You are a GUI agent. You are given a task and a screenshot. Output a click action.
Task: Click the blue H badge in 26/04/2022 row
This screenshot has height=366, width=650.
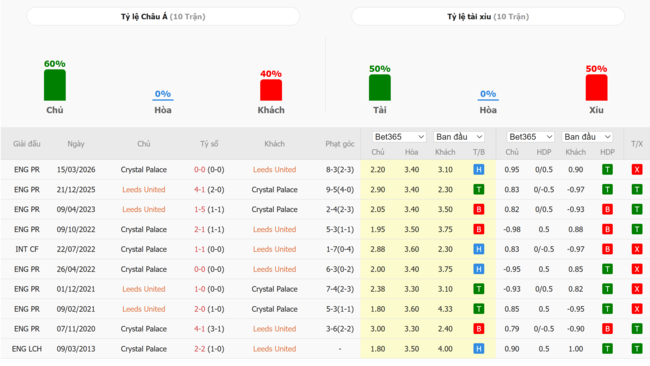[x=478, y=269]
